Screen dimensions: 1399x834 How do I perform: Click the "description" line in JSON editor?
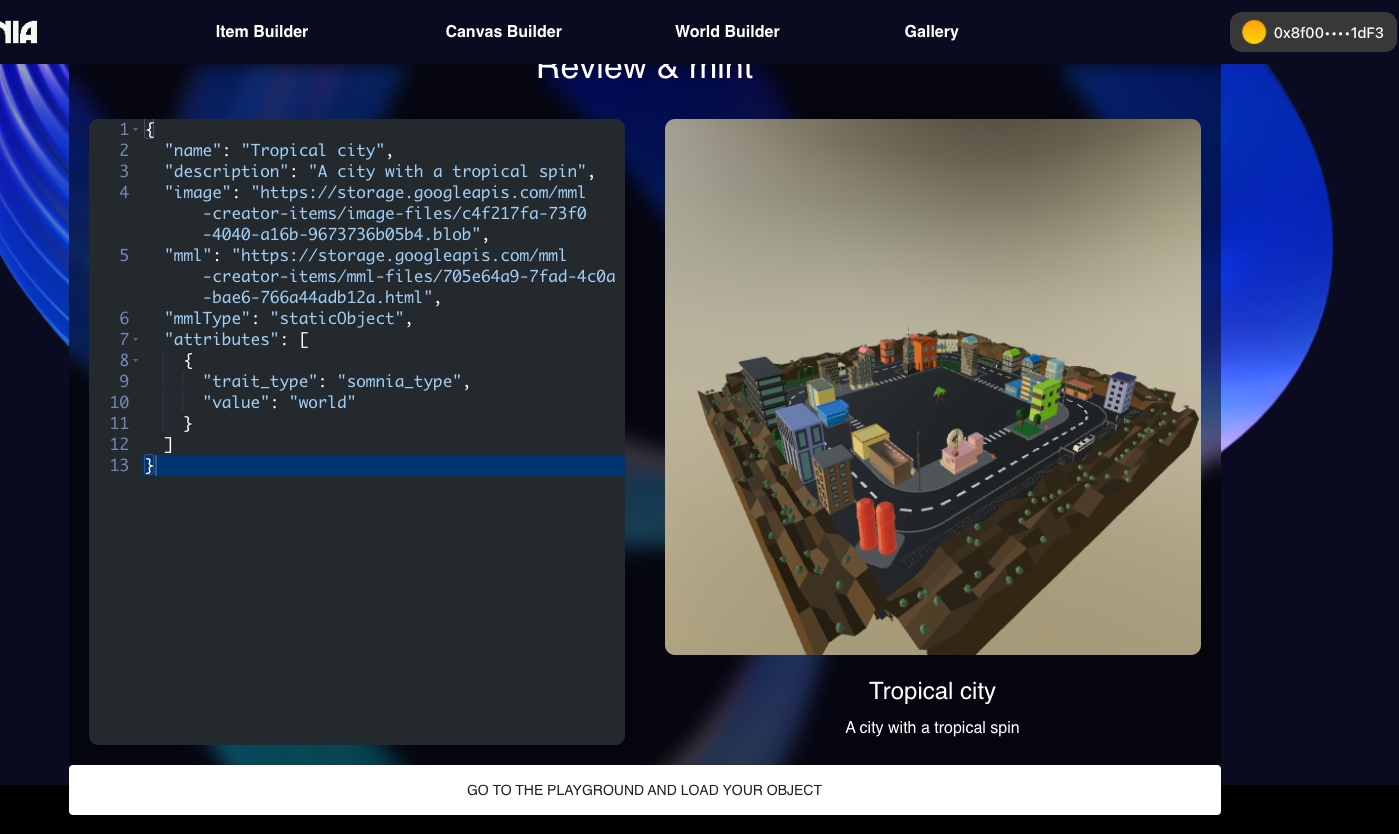point(380,172)
